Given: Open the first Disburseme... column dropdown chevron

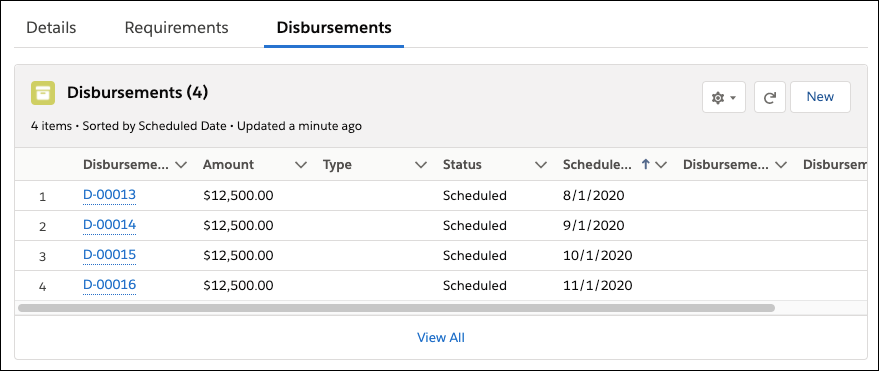Looking at the screenshot, I should pyautogui.click(x=181, y=165).
